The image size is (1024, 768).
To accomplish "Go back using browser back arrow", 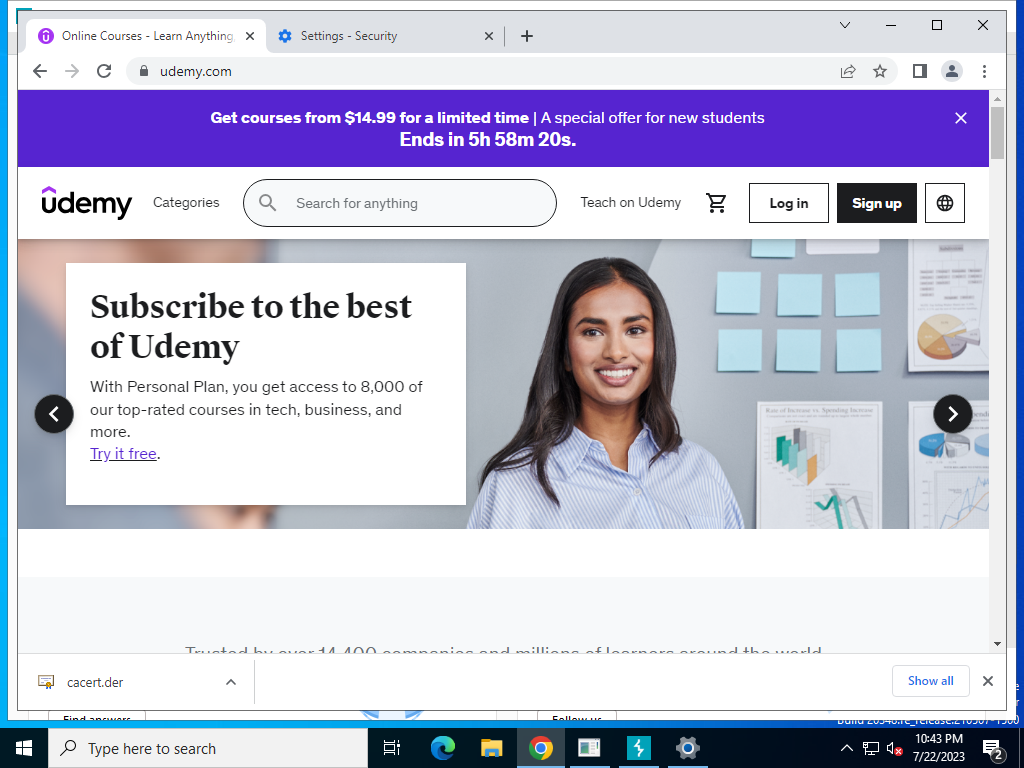I will (x=40, y=71).
